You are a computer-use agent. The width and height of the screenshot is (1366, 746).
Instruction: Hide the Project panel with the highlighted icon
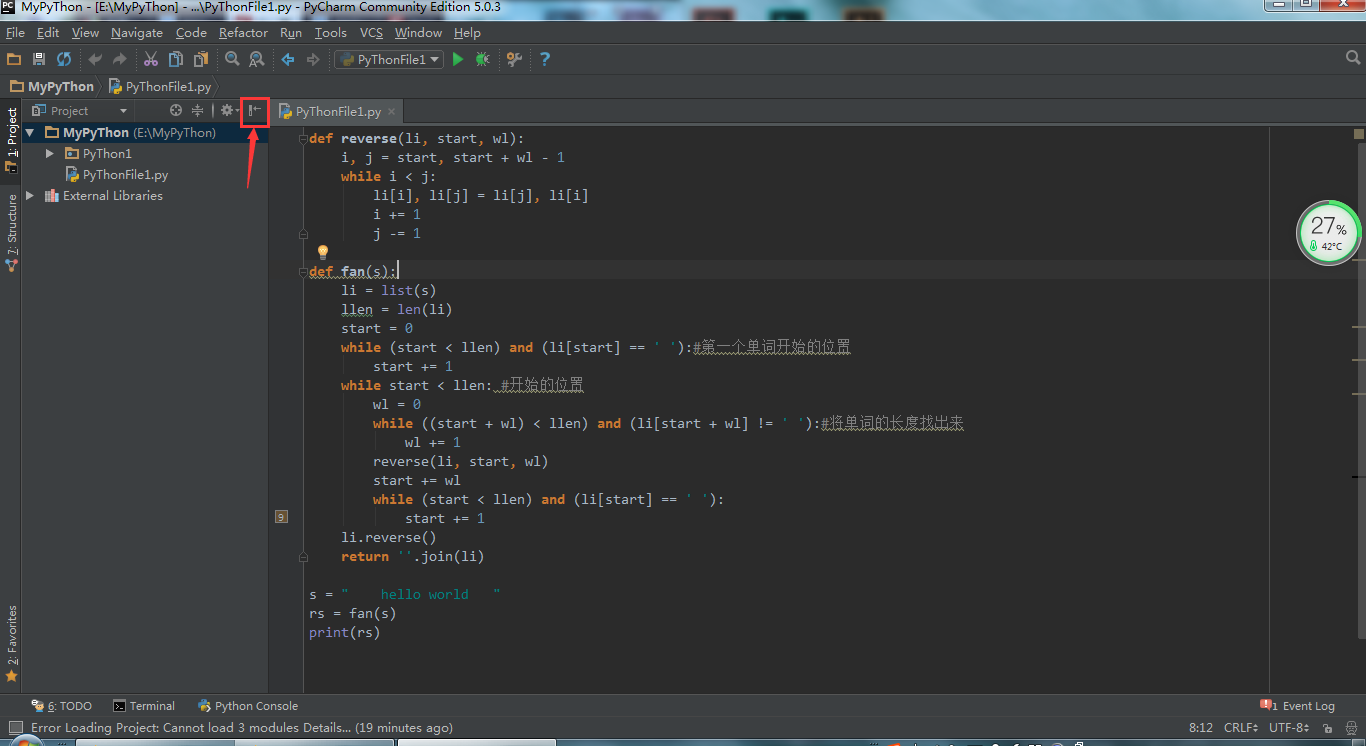tap(255, 110)
